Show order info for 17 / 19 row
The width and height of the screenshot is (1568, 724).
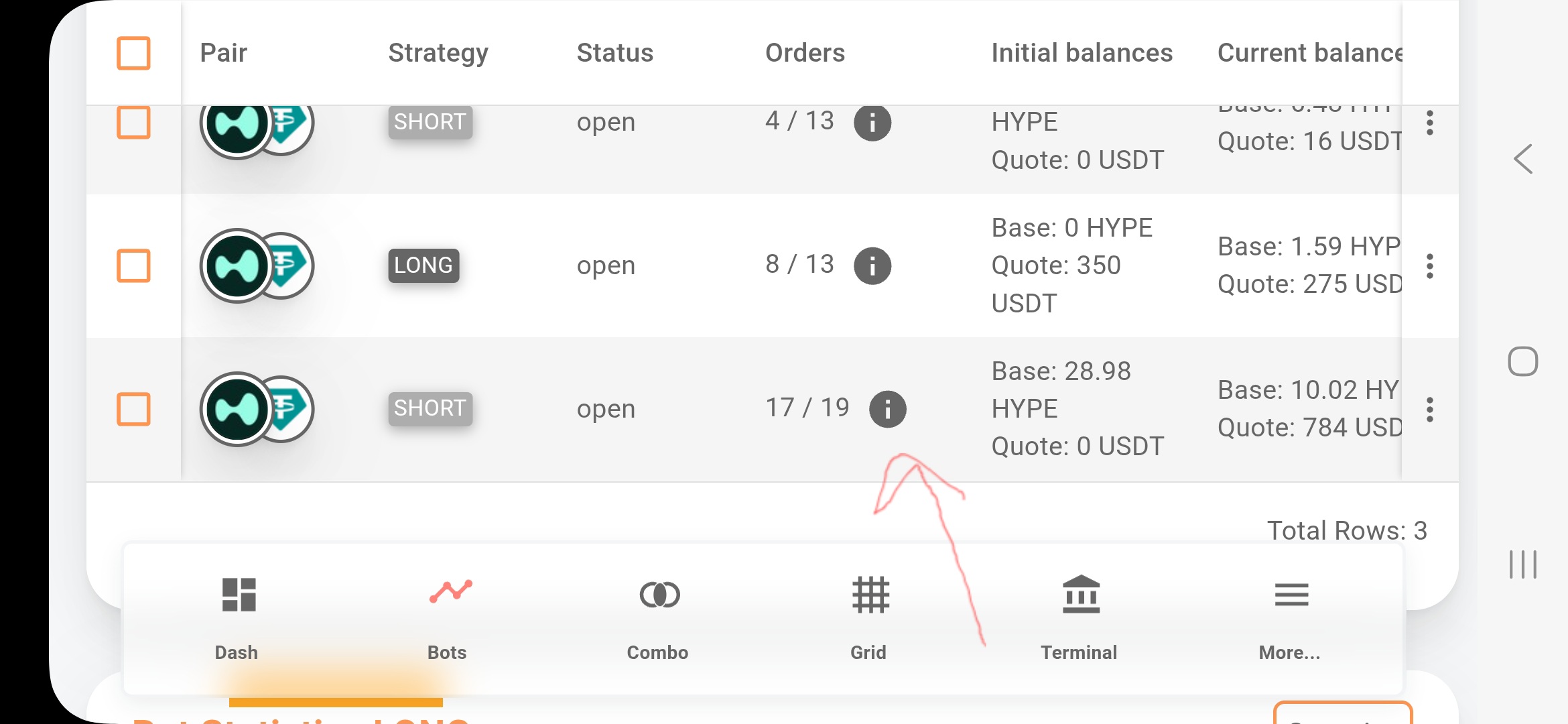[x=887, y=409]
